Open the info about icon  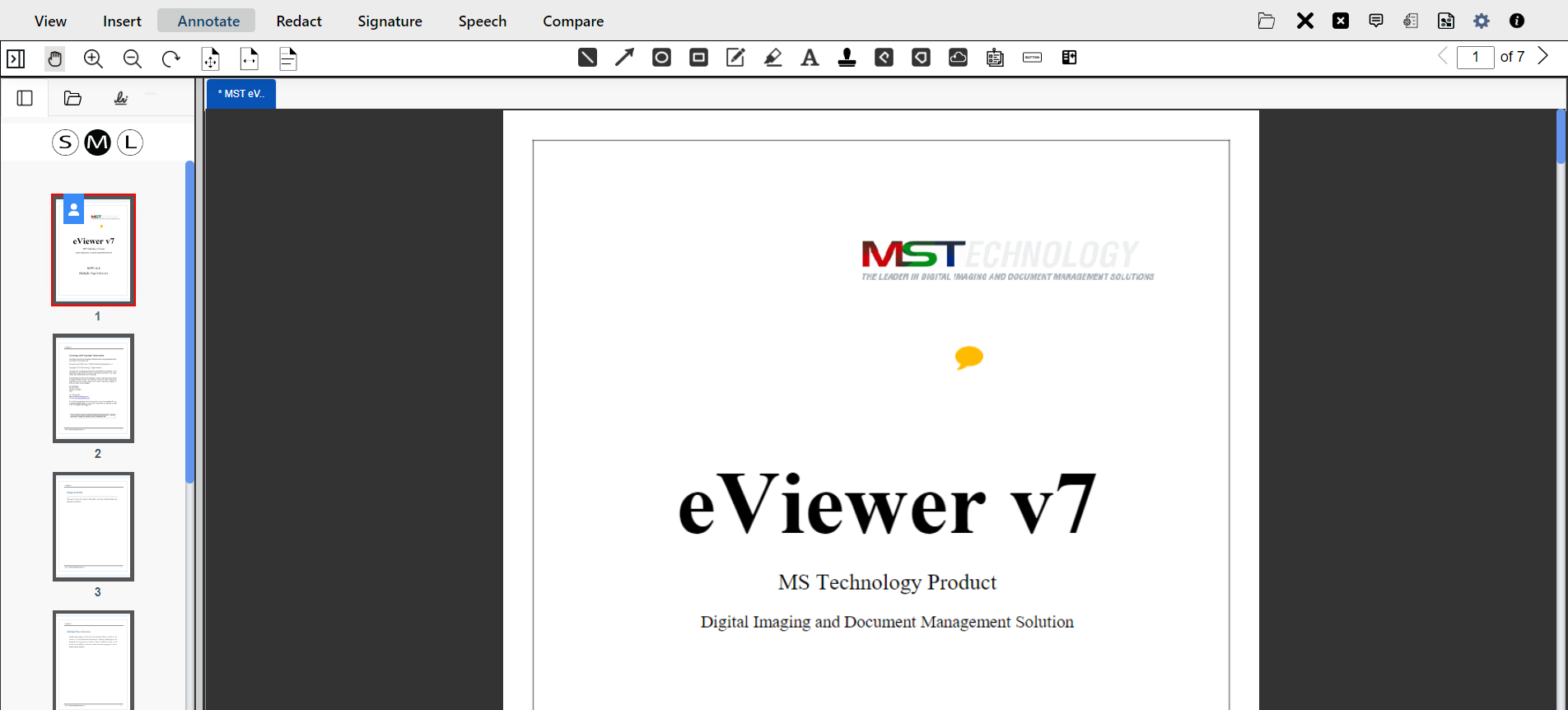(1517, 21)
